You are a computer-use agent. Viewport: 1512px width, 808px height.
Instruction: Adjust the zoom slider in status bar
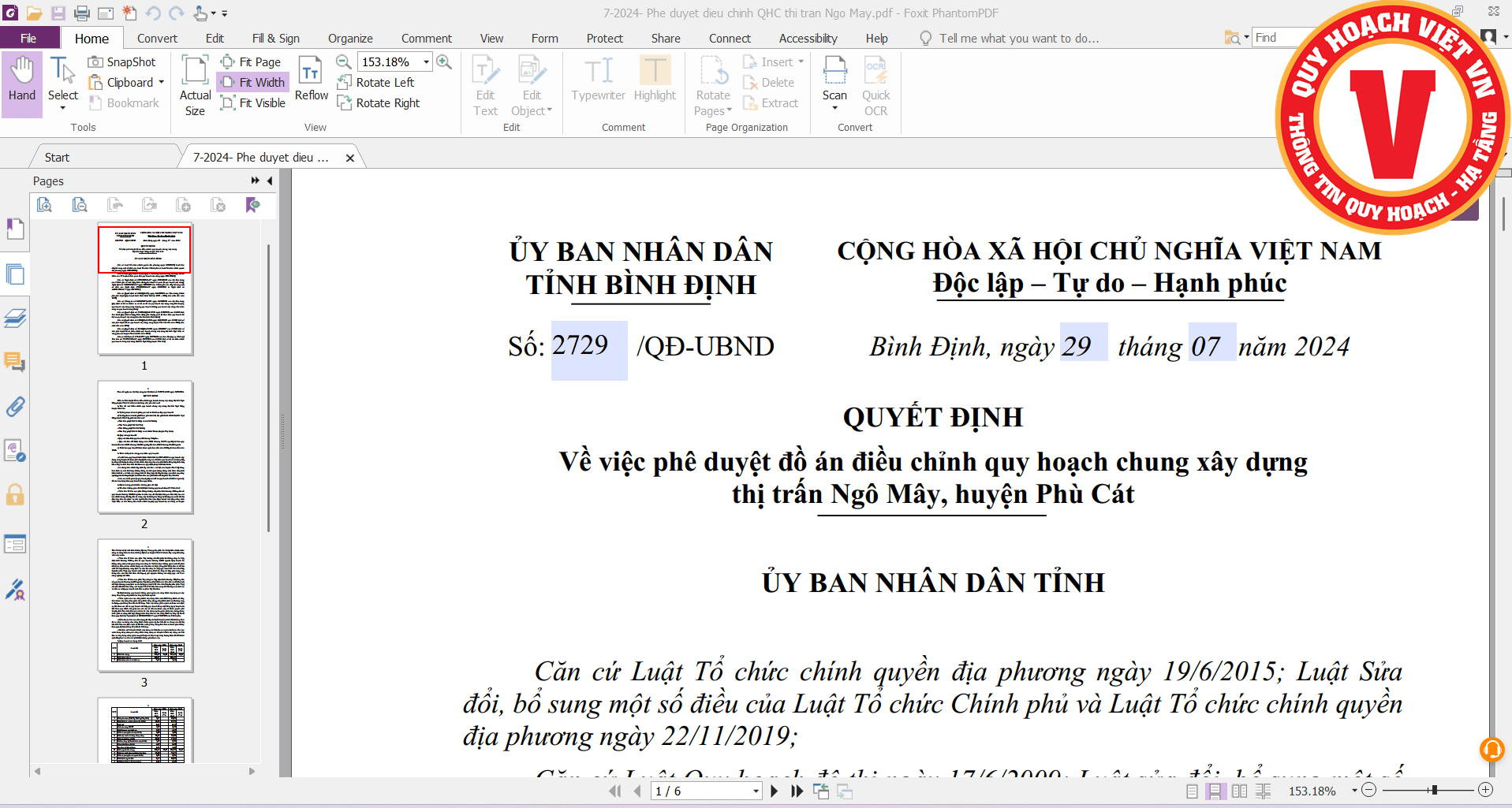(x=1433, y=790)
